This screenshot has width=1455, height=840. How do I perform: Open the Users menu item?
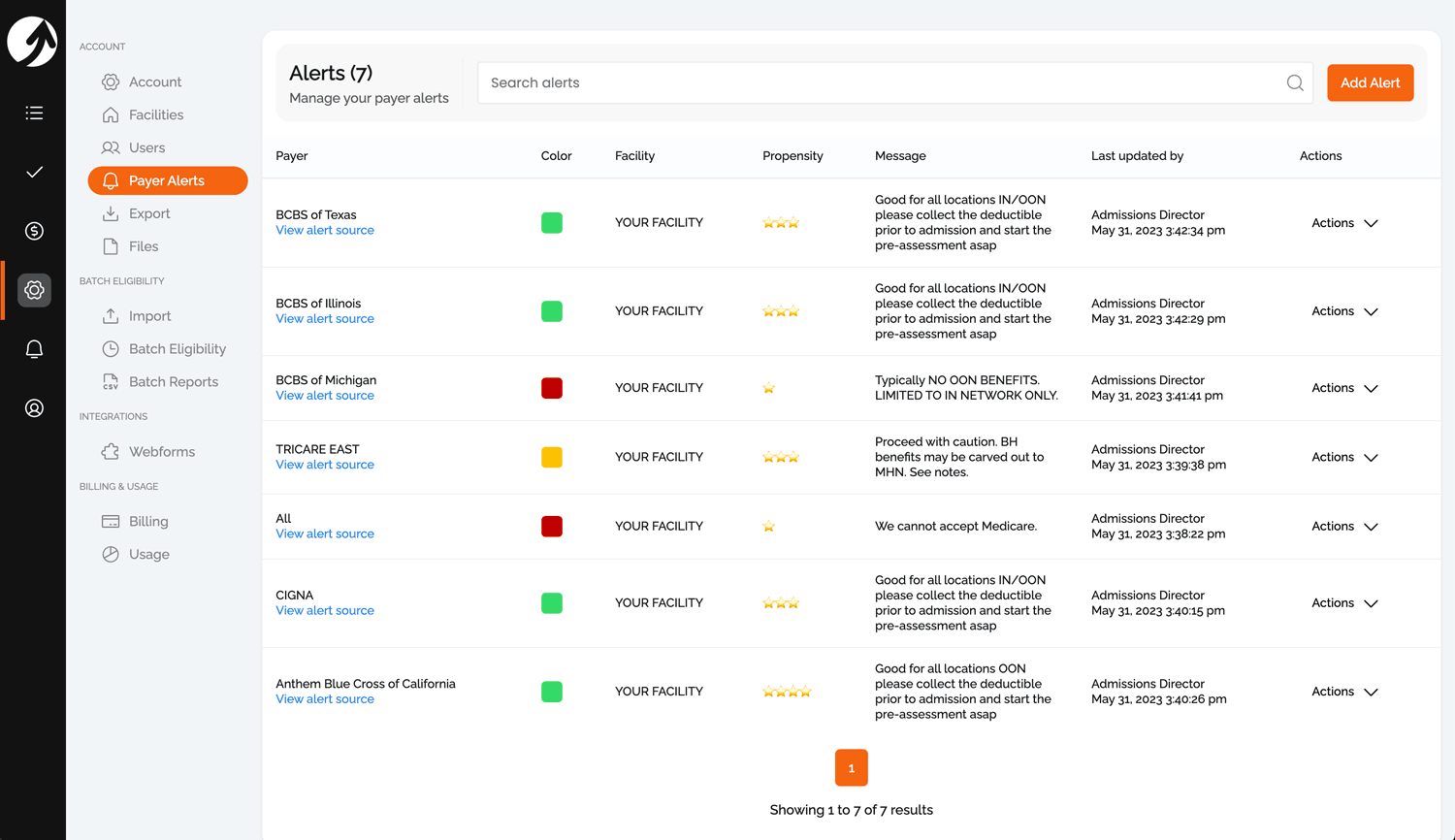(147, 147)
